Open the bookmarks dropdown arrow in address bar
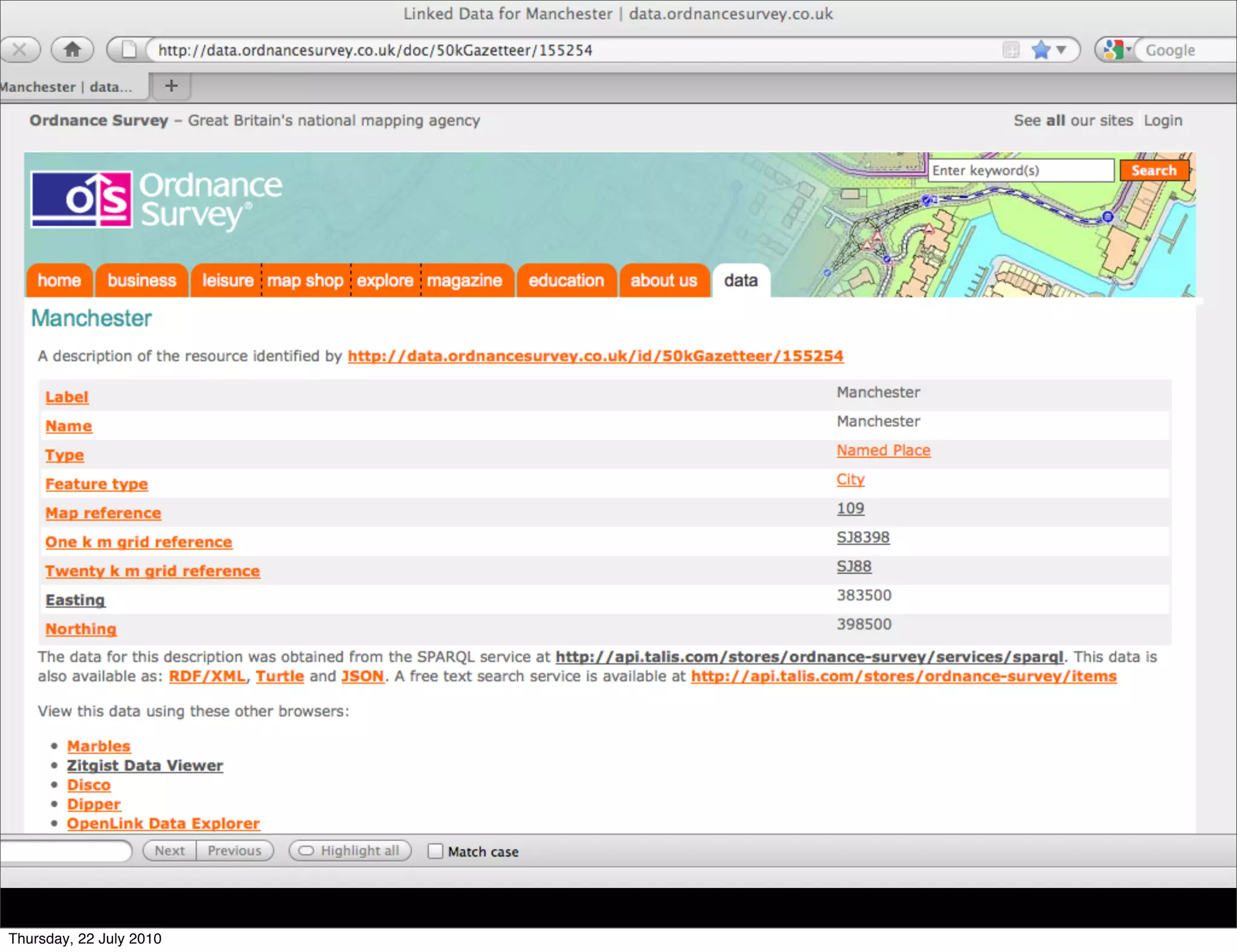1237x952 pixels. point(1061,50)
